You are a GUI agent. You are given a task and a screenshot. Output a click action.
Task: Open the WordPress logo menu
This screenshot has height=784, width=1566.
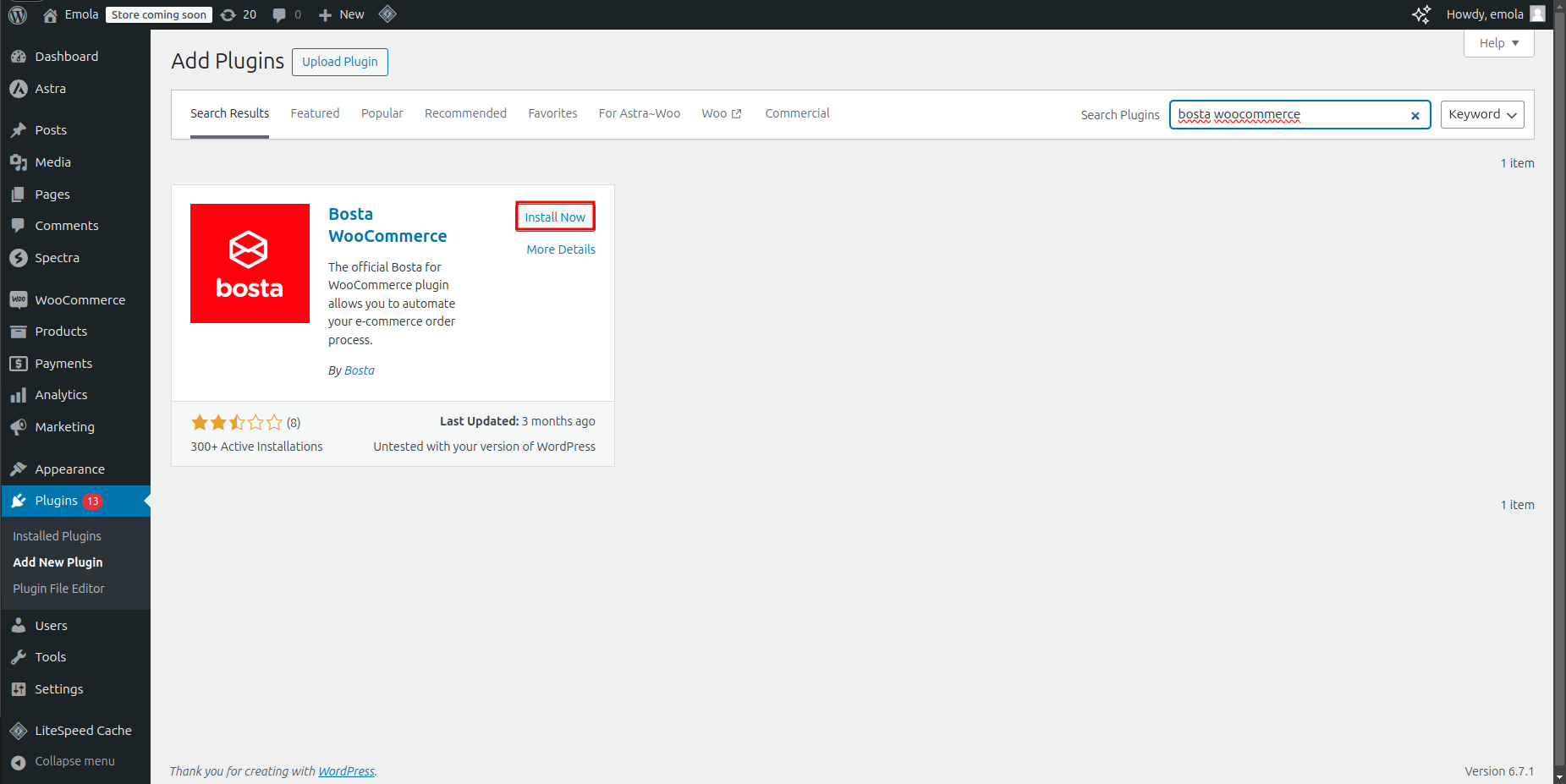pyautogui.click(x=18, y=14)
